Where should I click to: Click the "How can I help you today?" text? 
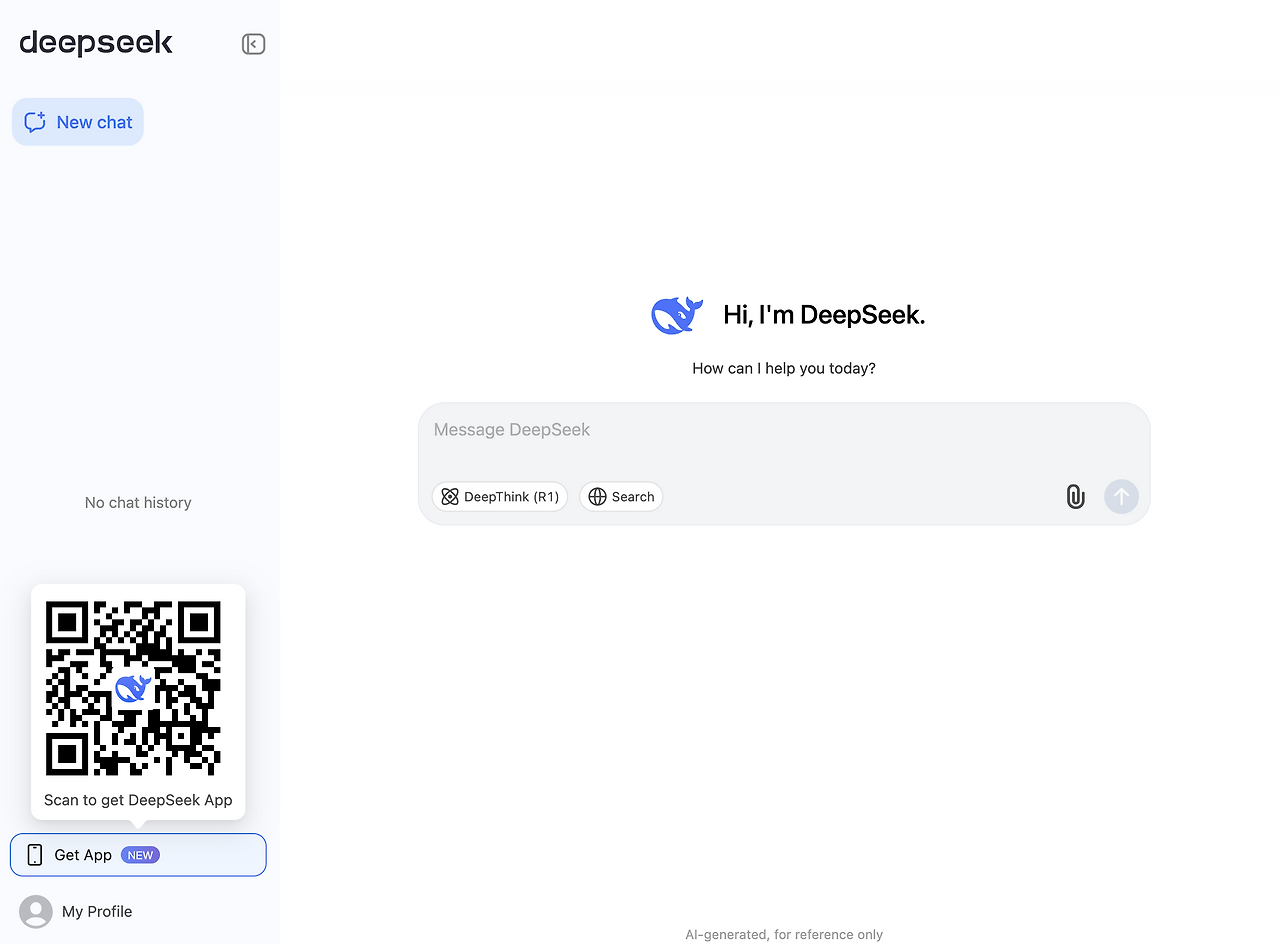(x=784, y=369)
